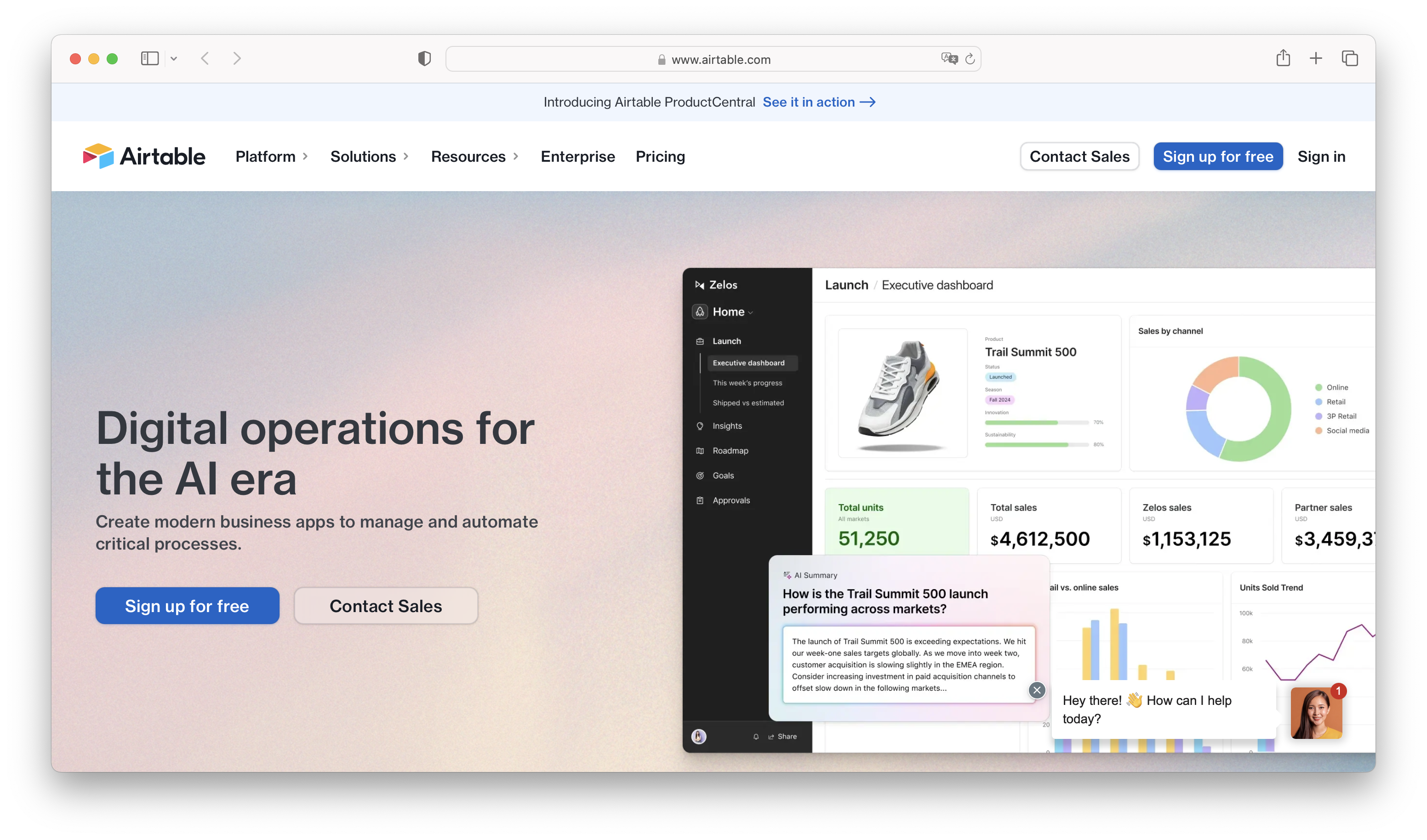Open the Pricing page
The height and width of the screenshot is (840, 1427).
[x=660, y=156]
